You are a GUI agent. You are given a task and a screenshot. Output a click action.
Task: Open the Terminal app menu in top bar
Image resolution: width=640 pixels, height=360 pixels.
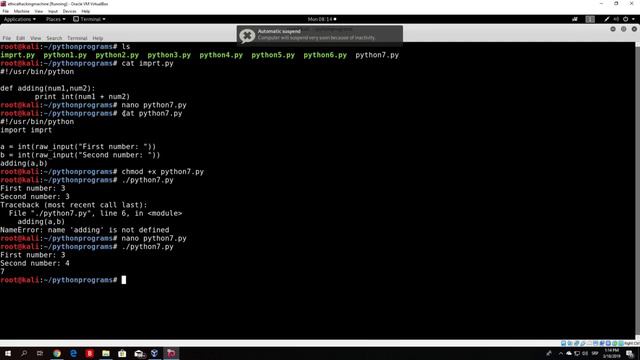click(x=89, y=19)
